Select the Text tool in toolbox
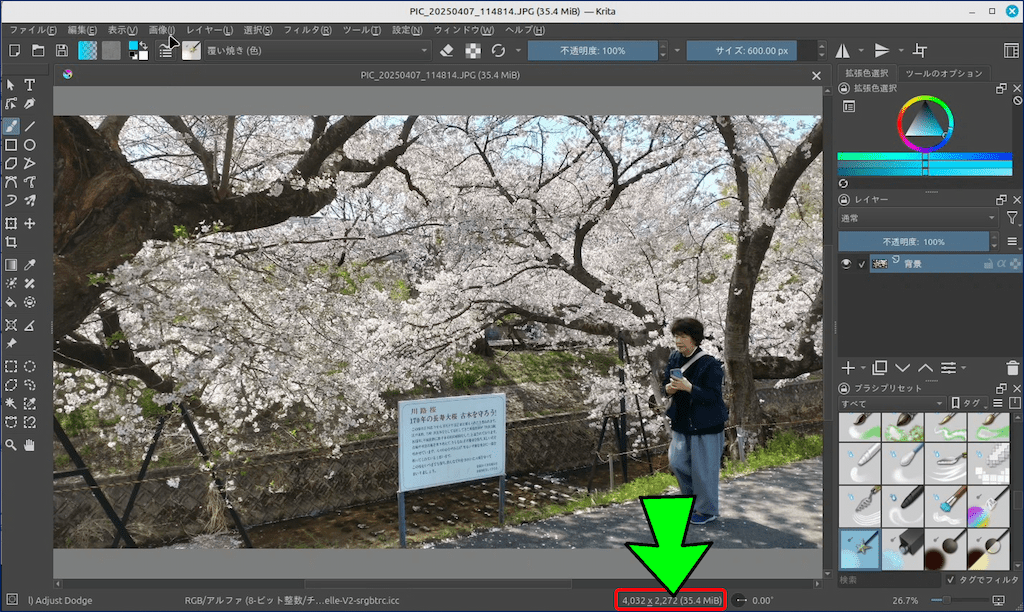Screen dimensions: 1024x612 click(30, 85)
